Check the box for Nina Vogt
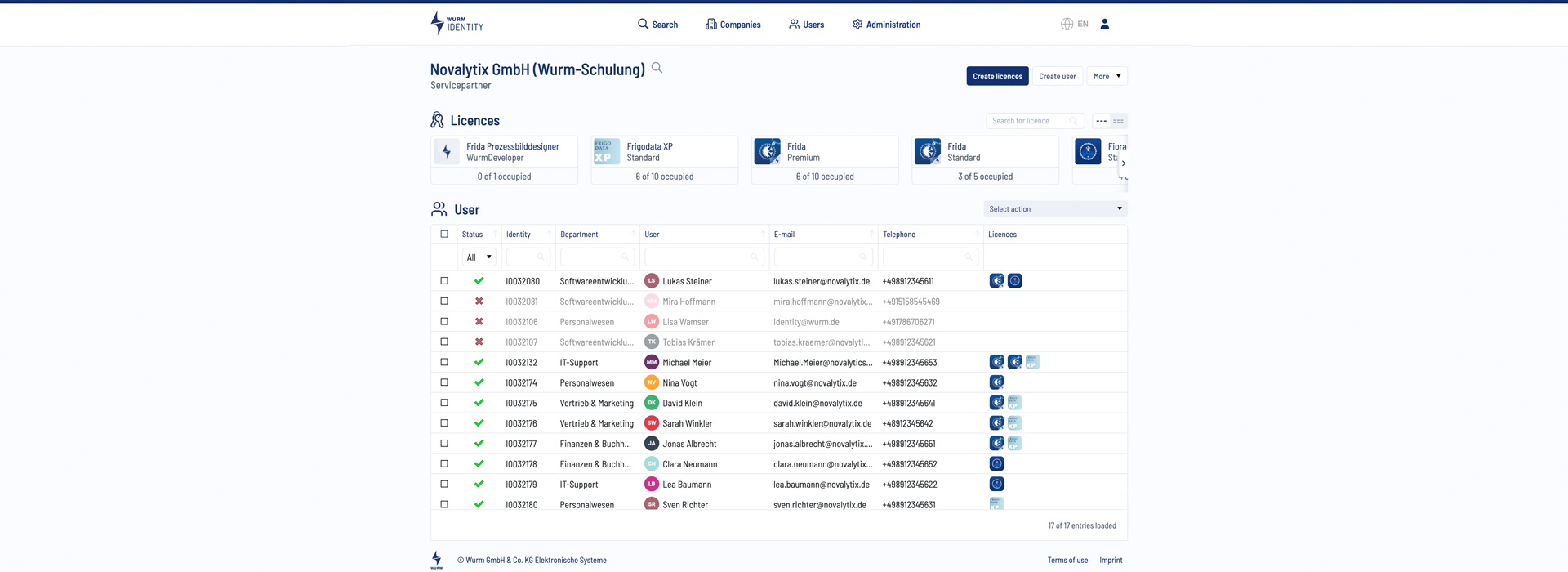This screenshot has width=1568, height=572. click(444, 382)
